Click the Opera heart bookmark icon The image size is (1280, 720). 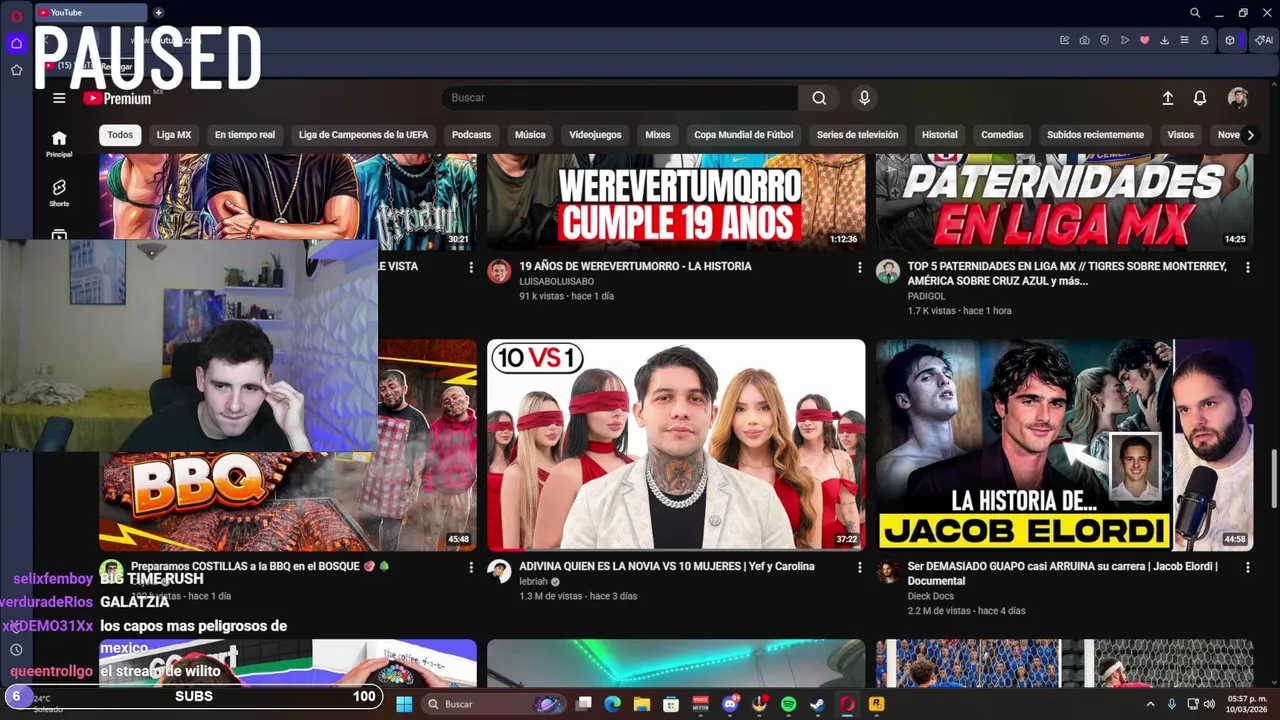1145,40
